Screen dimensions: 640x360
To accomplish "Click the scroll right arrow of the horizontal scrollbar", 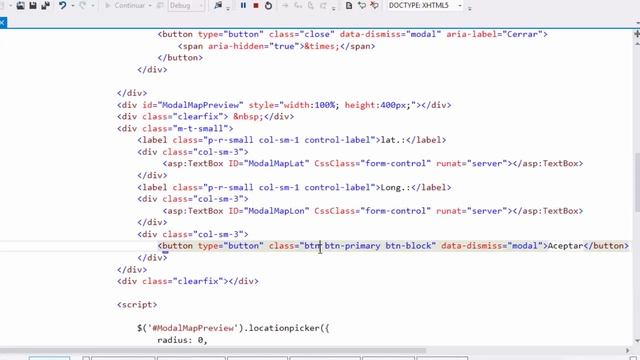I will (628, 351).
